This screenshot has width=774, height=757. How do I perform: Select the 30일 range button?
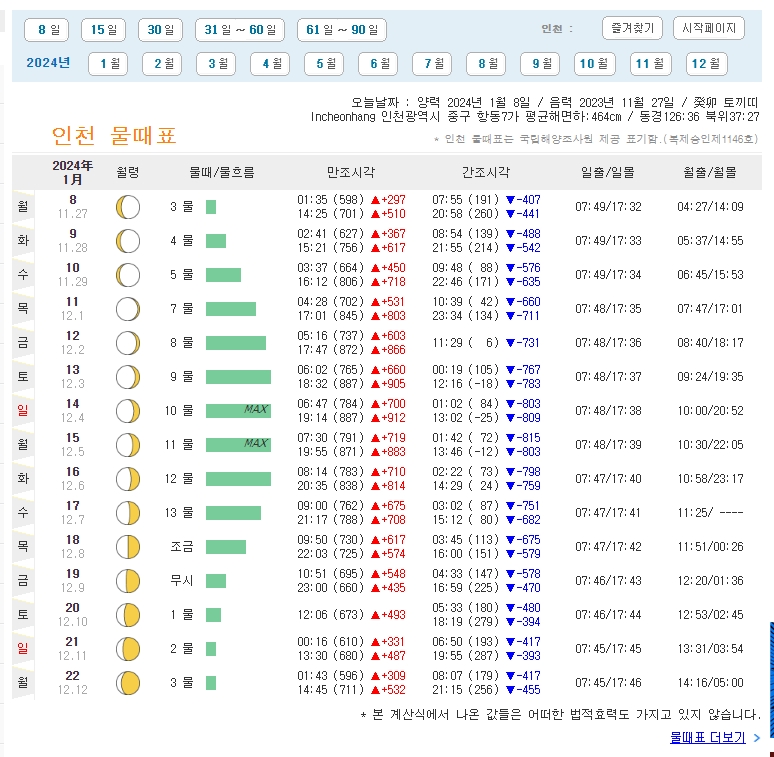coord(160,30)
